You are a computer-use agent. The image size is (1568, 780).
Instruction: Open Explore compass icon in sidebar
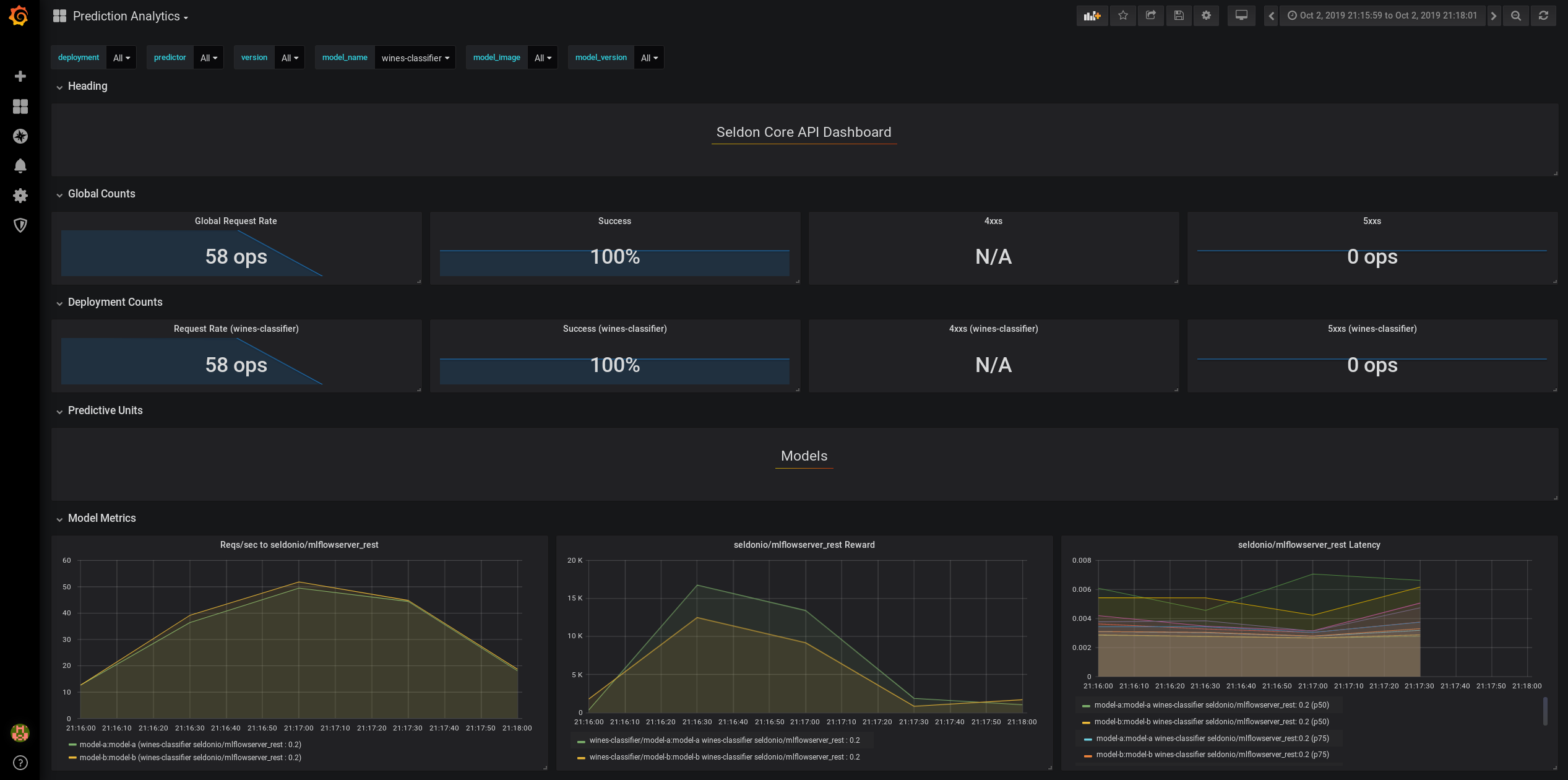[x=20, y=136]
